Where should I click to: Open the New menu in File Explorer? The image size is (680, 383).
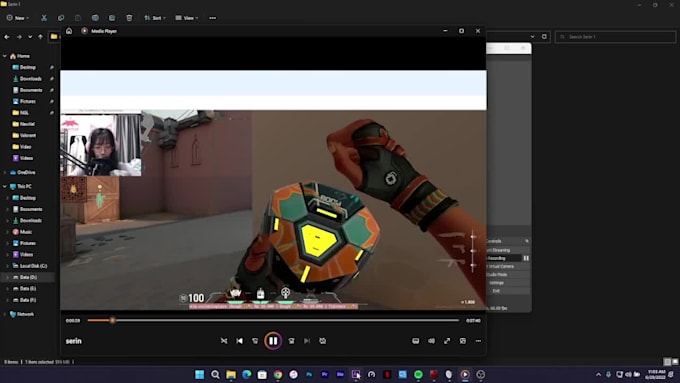tap(18, 18)
